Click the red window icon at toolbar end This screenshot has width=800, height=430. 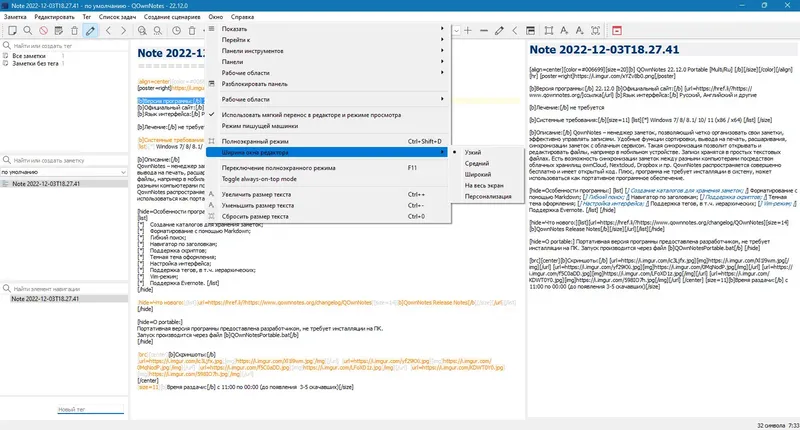617,31
